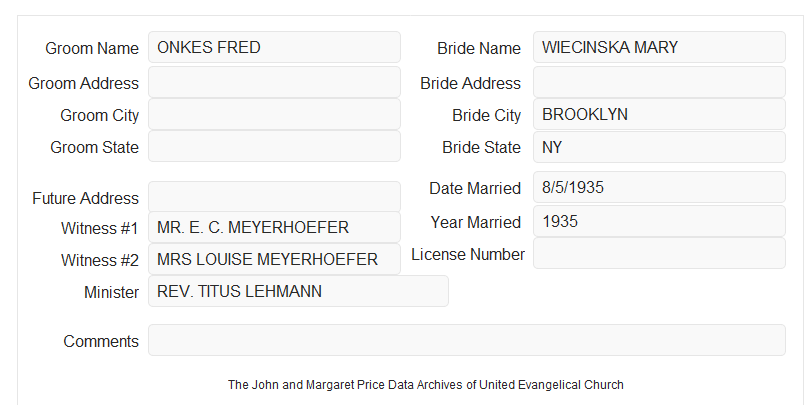Focus the empty Bride Address field
Viewport: 805px width, 405px height.
coord(659,82)
